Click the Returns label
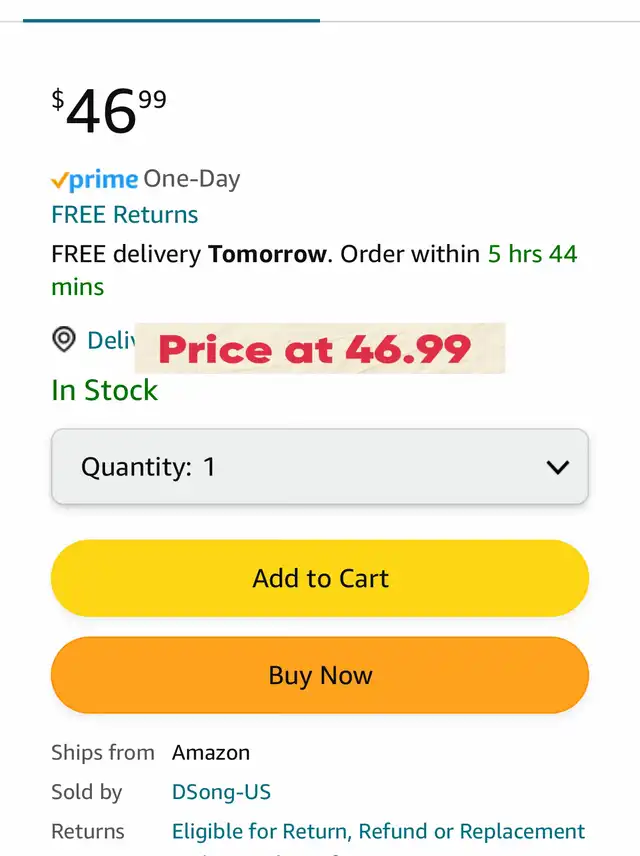640x856 pixels. pos(88,831)
